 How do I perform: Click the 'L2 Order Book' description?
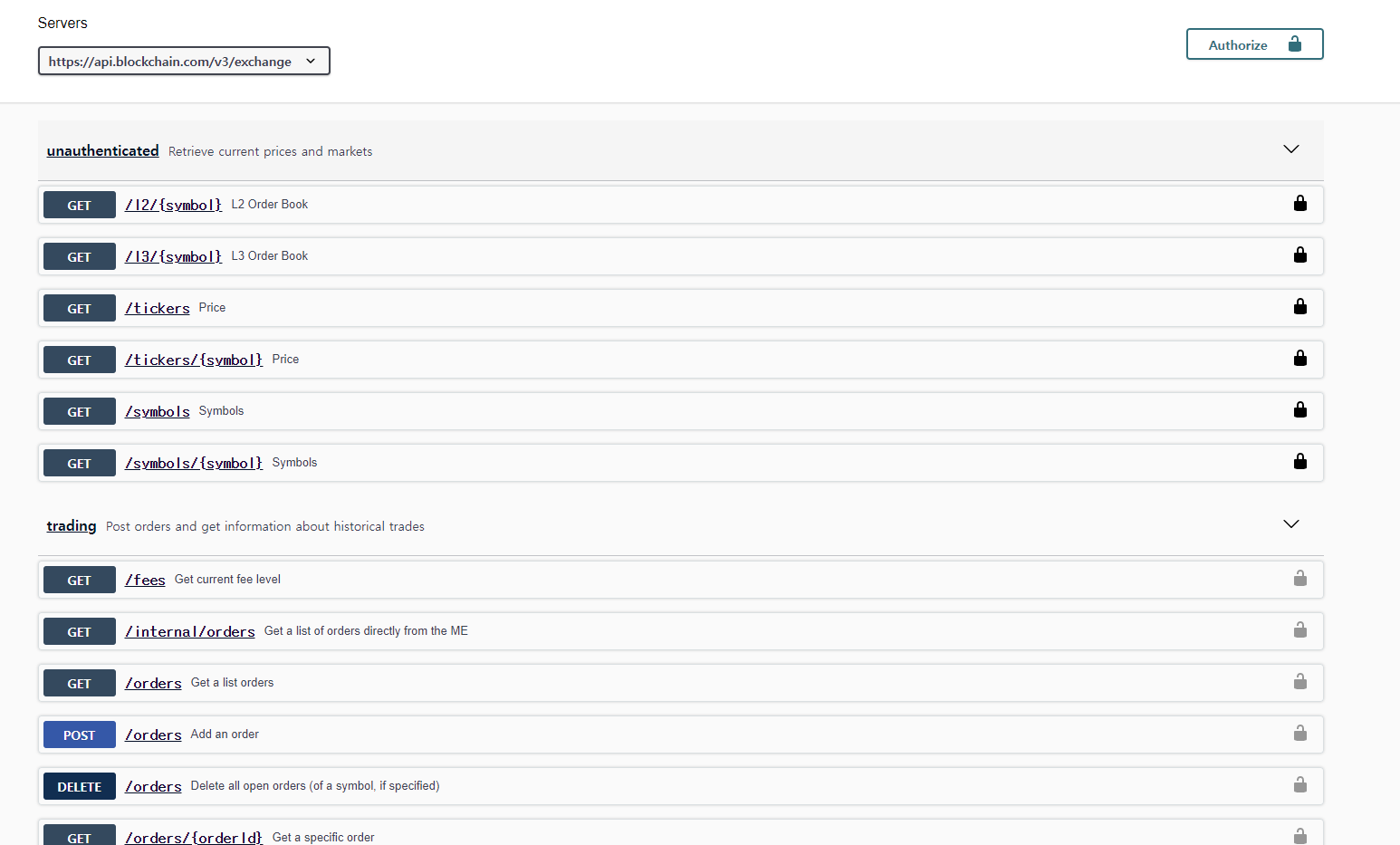pyautogui.click(x=270, y=204)
